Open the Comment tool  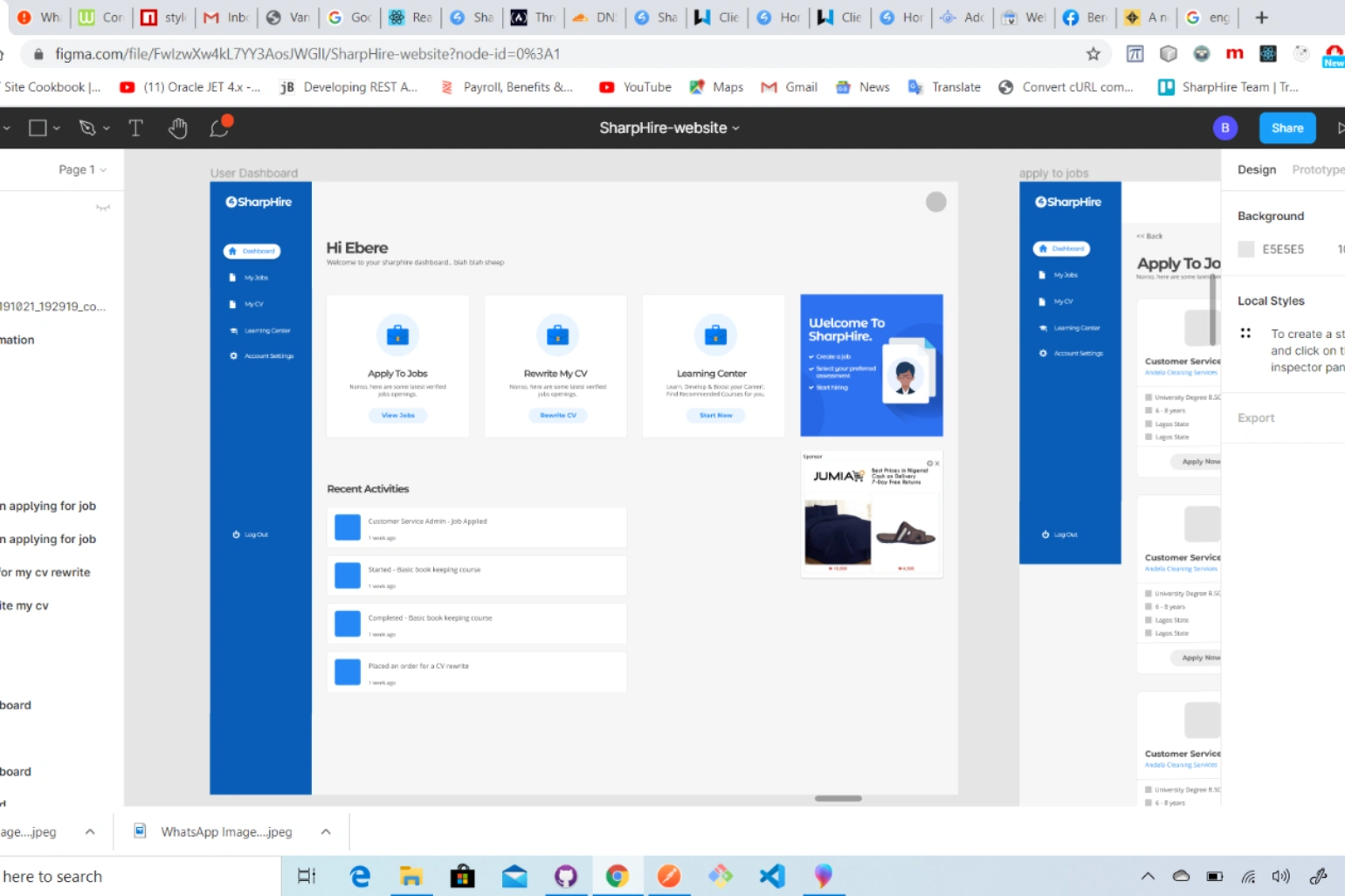point(220,128)
